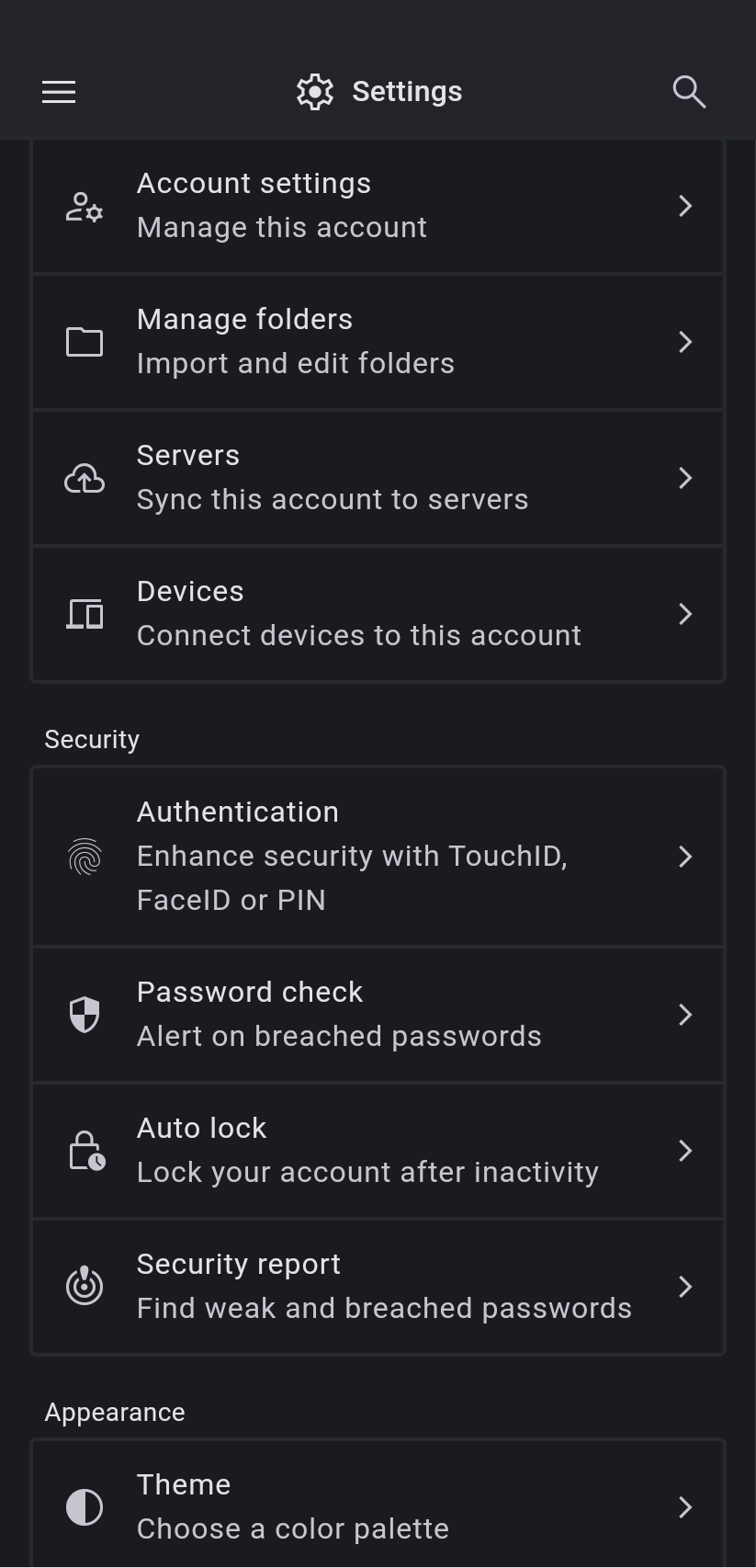Click the Account settings person-gear icon
The width and height of the screenshot is (756, 1568).
click(x=85, y=207)
